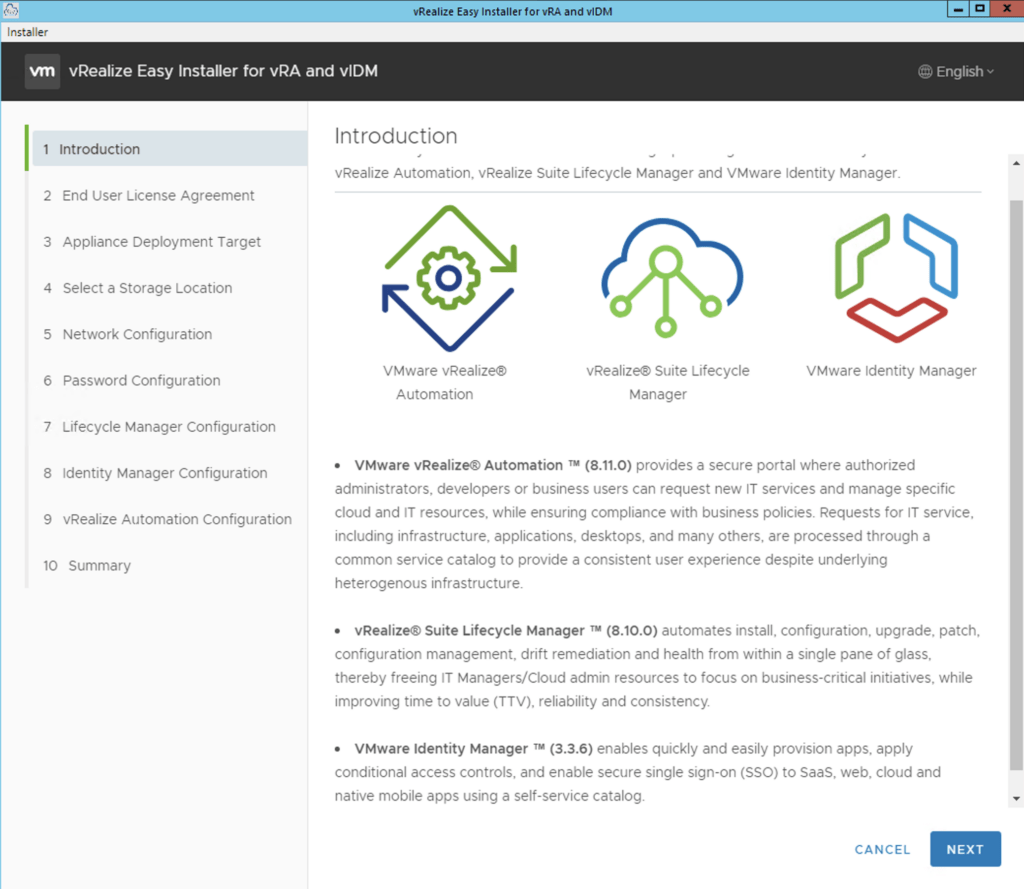Image resolution: width=1024 pixels, height=889 pixels.
Task: Open the Installer menu
Action: tap(27, 32)
